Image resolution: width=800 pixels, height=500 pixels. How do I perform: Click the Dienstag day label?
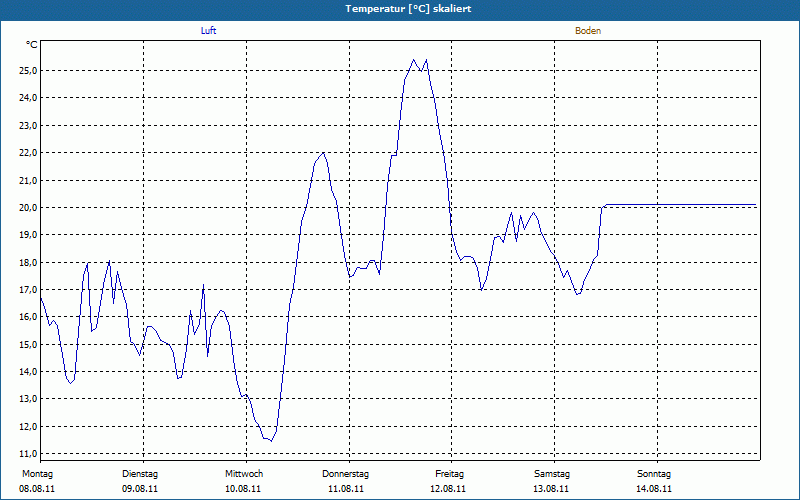[140, 474]
